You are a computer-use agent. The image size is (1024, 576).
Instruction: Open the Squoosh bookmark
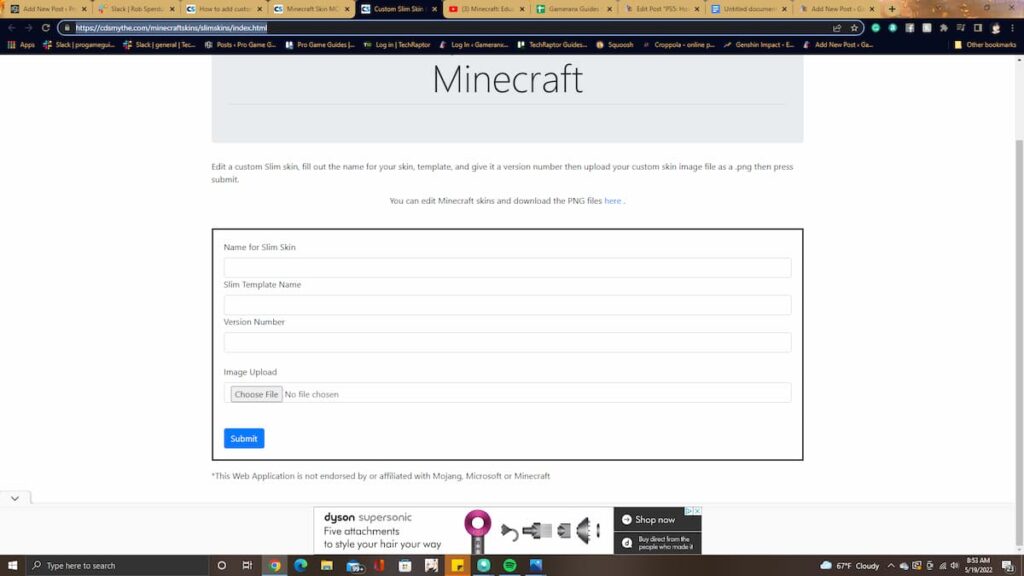[x=614, y=45]
